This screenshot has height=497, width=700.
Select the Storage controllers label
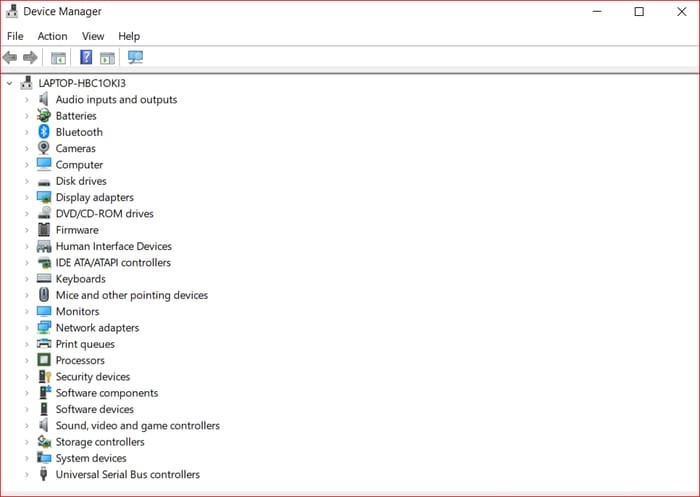point(100,442)
